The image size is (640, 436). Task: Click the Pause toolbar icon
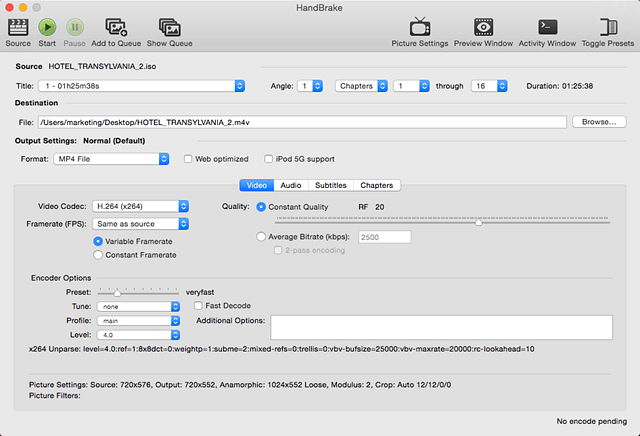coord(75,27)
